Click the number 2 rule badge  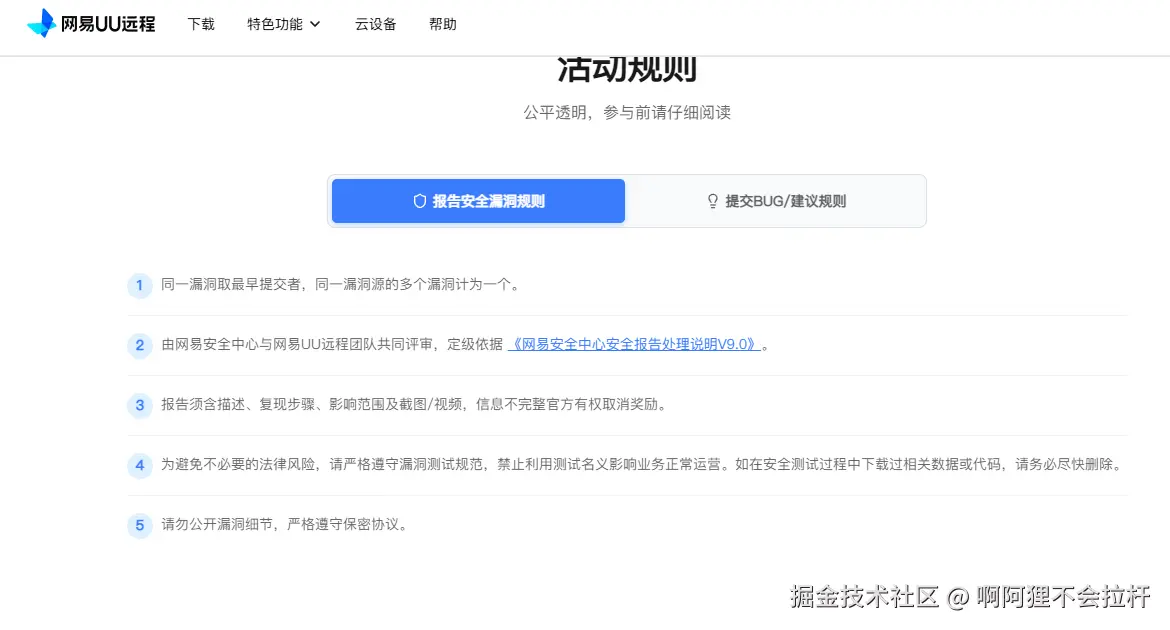[140, 345]
